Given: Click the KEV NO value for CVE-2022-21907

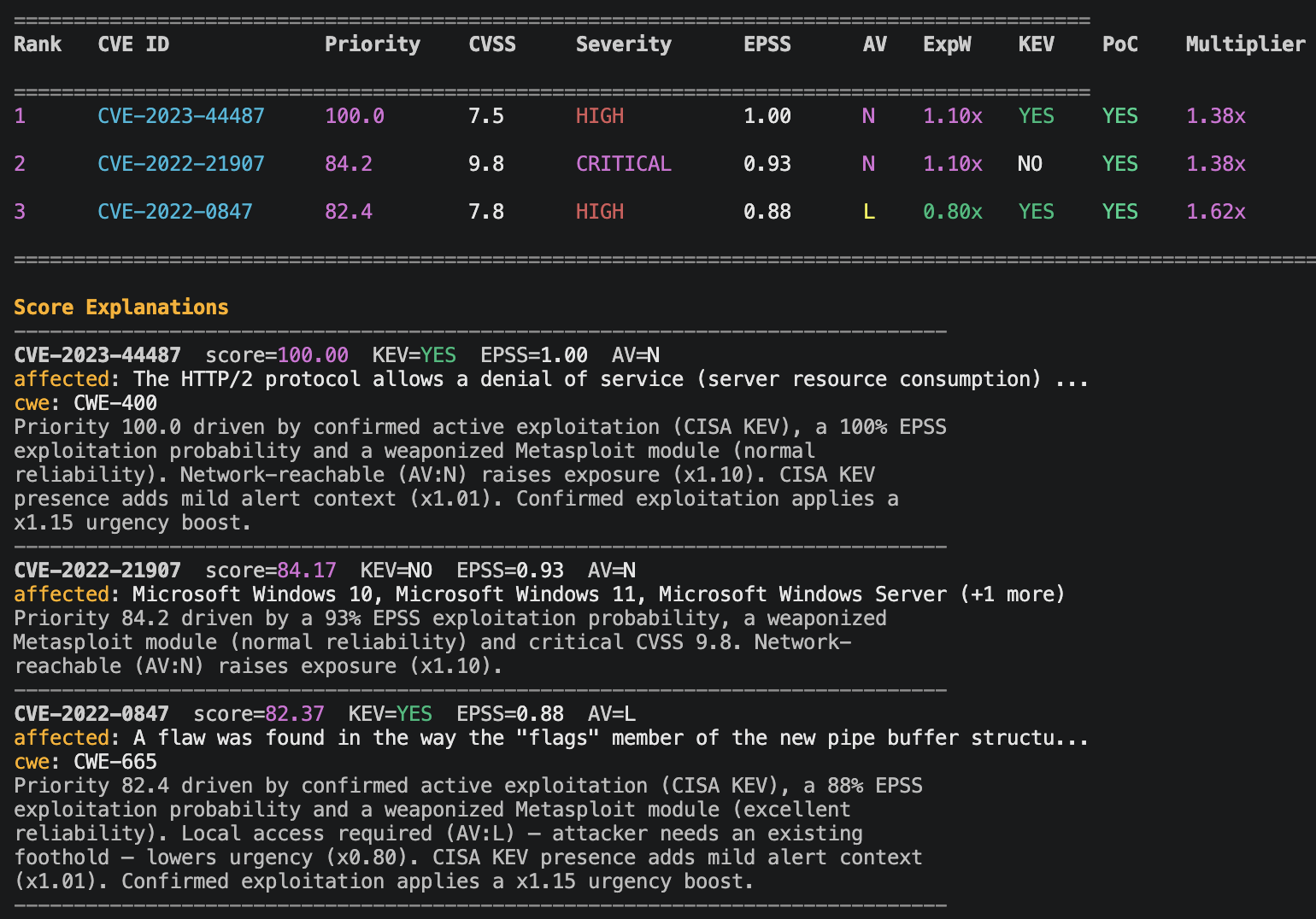Looking at the screenshot, I should click(x=1030, y=163).
